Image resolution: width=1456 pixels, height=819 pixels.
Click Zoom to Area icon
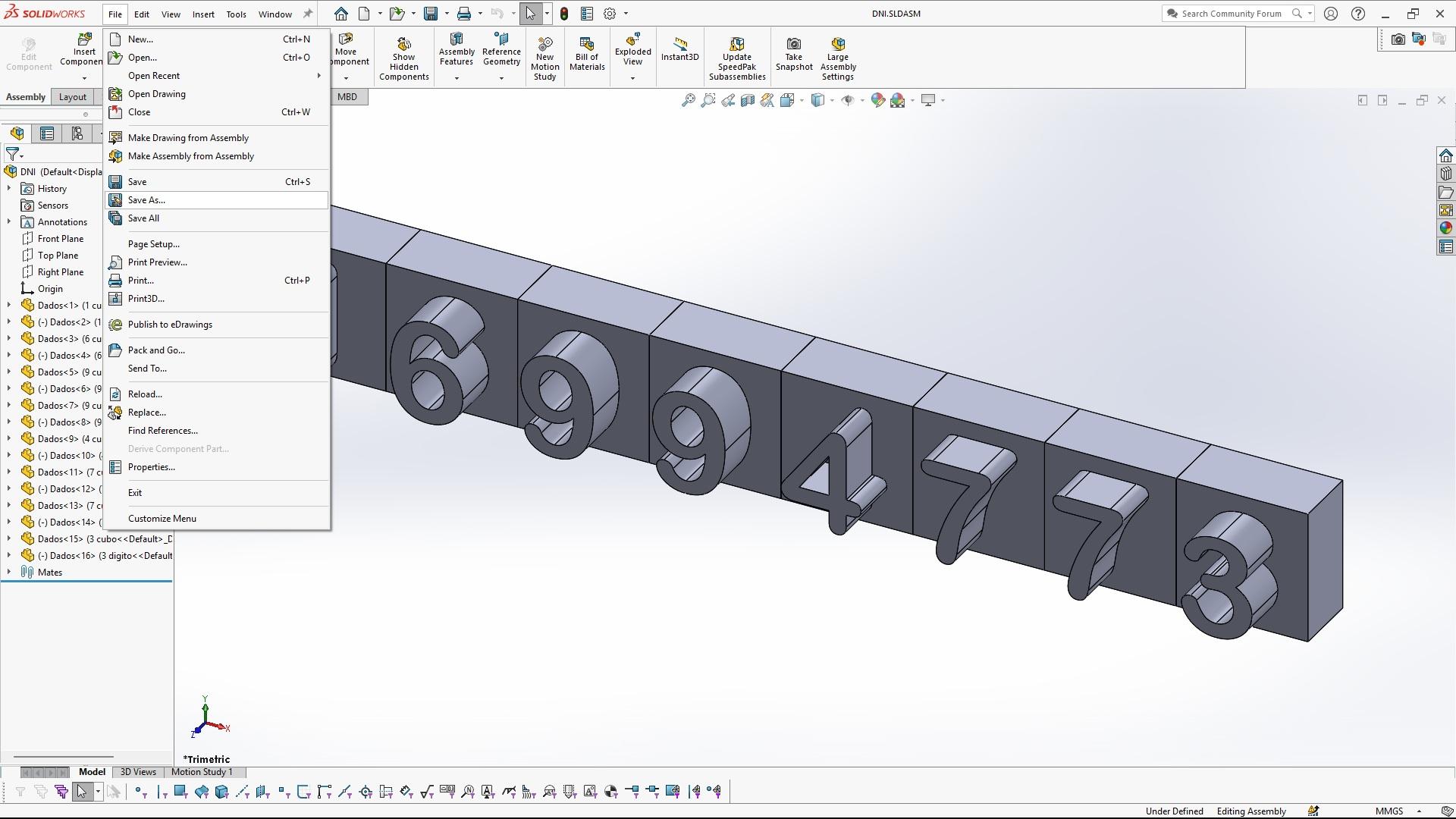coord(708,100)
